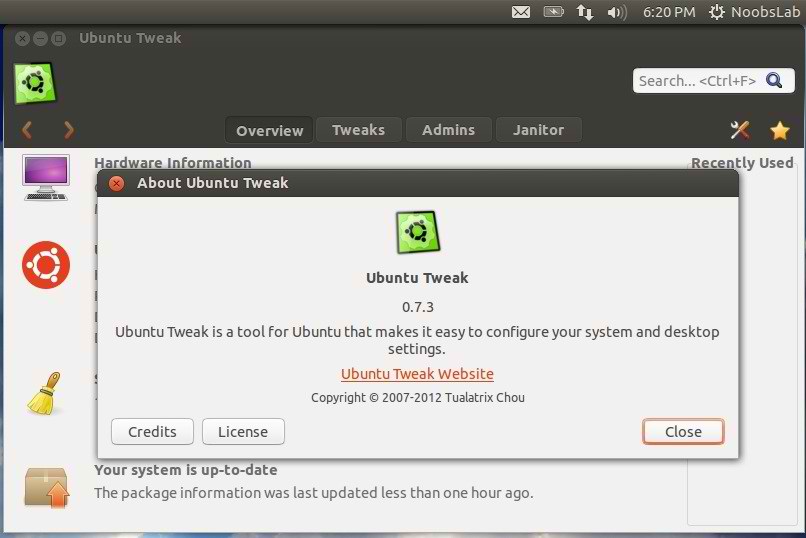The width and height of the screenshot is (806, 538).
Task: Switch to the Tweaks tab
Action: click(358, 129)
